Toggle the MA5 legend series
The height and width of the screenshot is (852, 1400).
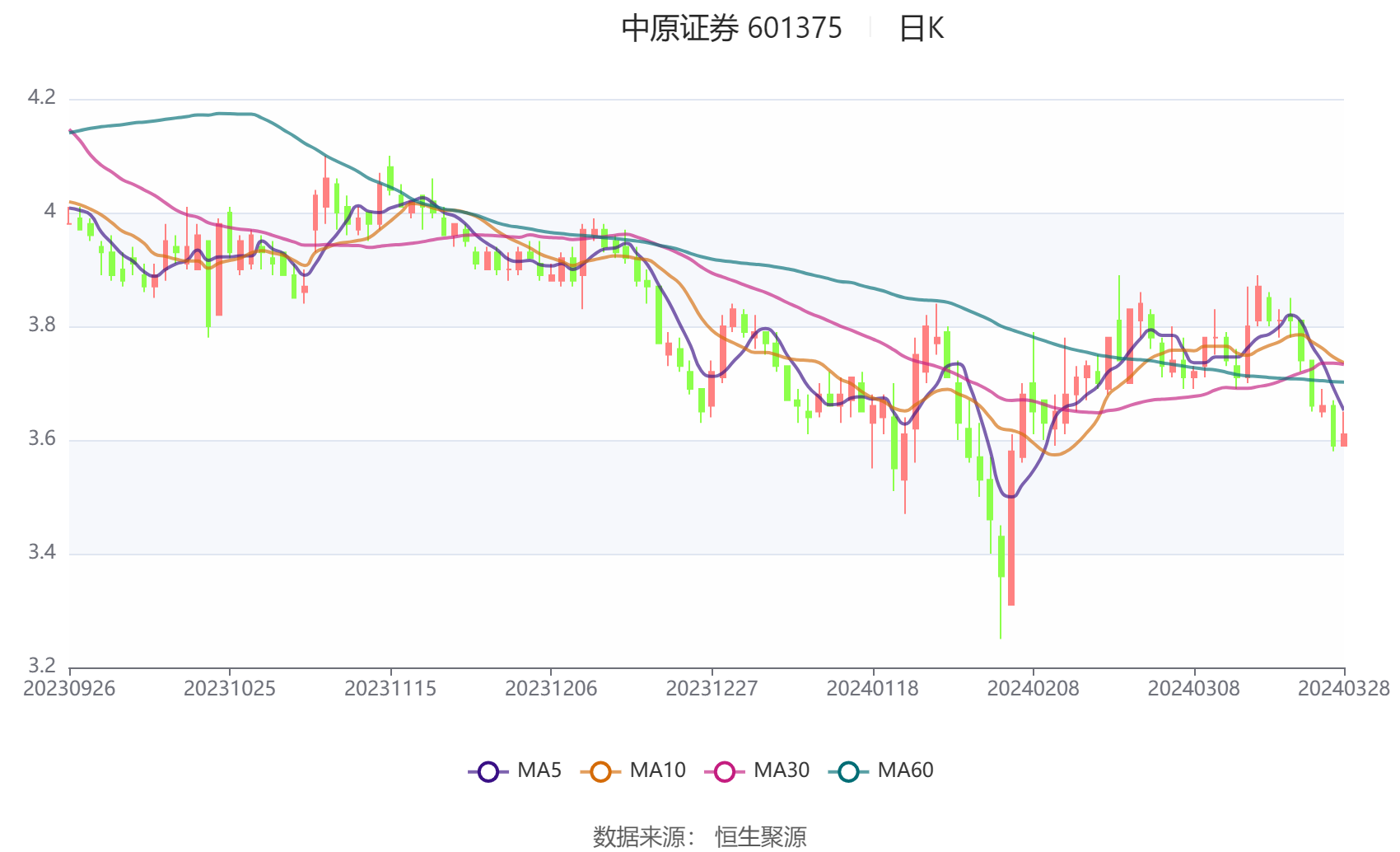pyautogui.click(x=515, y=771)
